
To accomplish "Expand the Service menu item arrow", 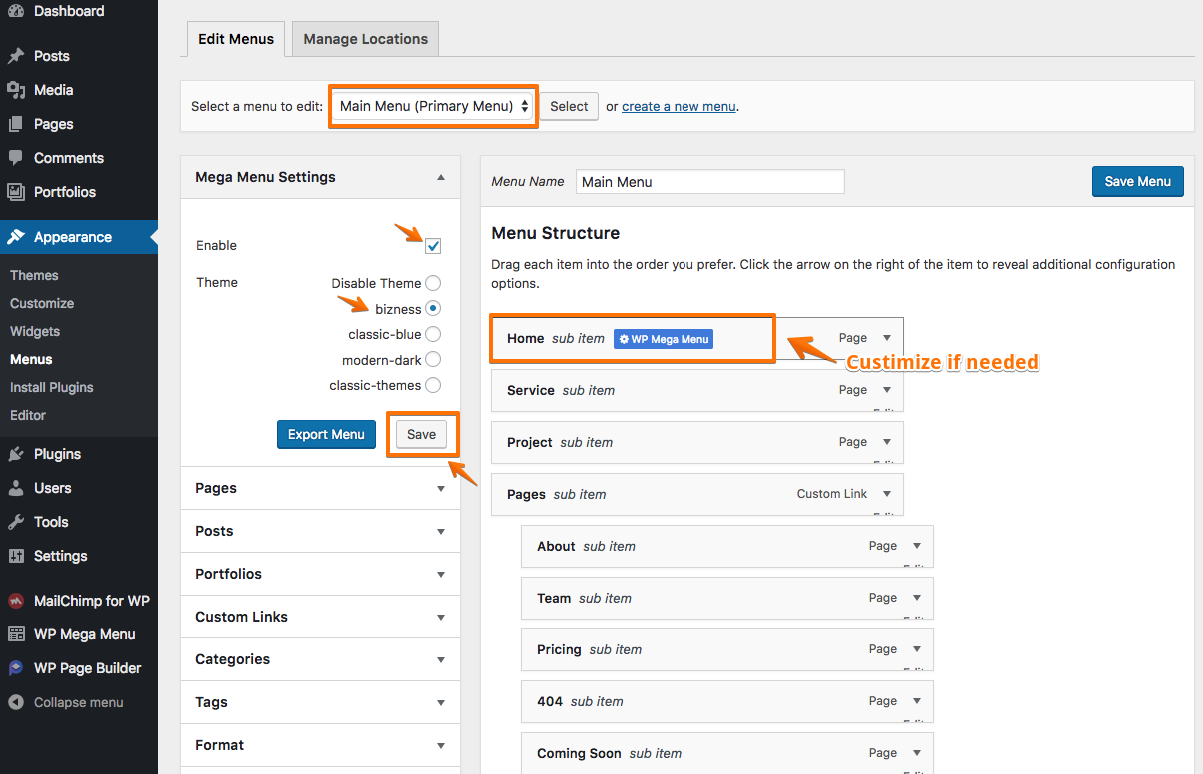I will tap(887, 390).
